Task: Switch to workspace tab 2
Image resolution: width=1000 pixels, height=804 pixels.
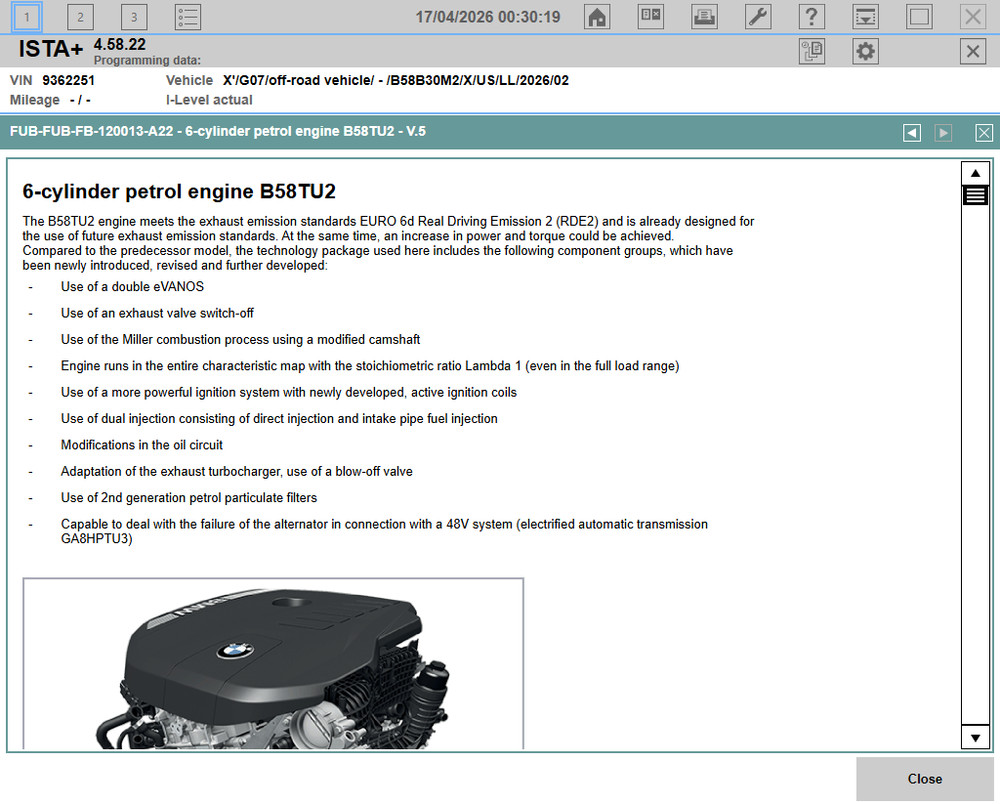Action: point(80,16)
